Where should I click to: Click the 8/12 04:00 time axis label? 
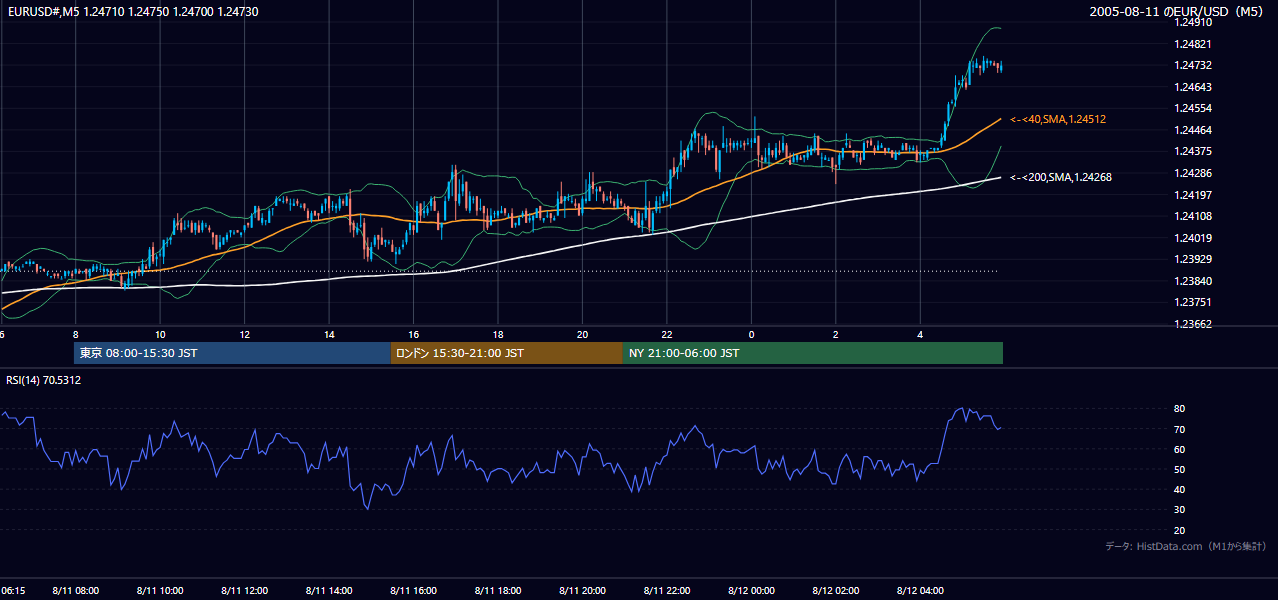click(921, 591)
